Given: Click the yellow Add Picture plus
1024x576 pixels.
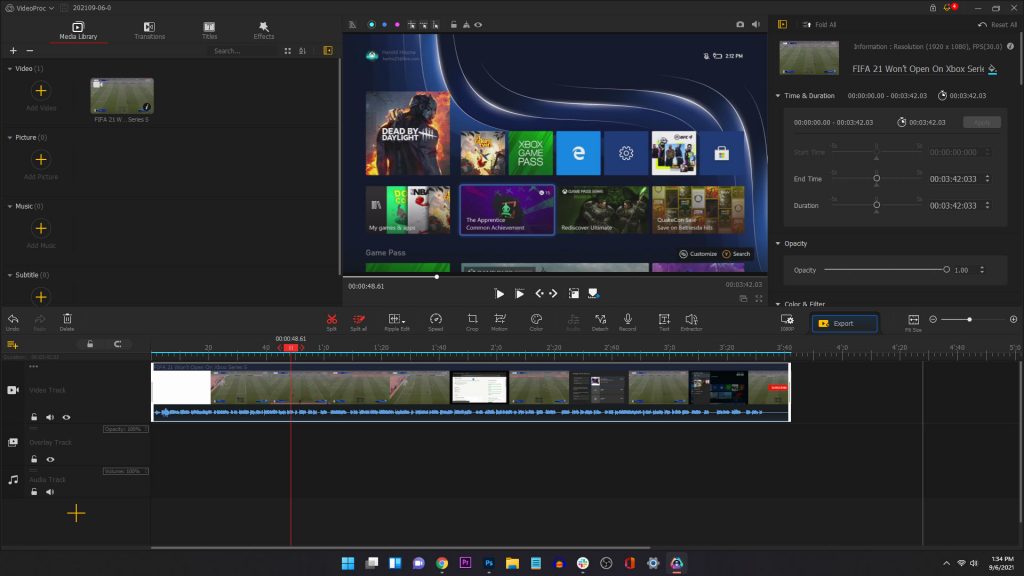Looking at the screenshot, I should tap(40, 159).
